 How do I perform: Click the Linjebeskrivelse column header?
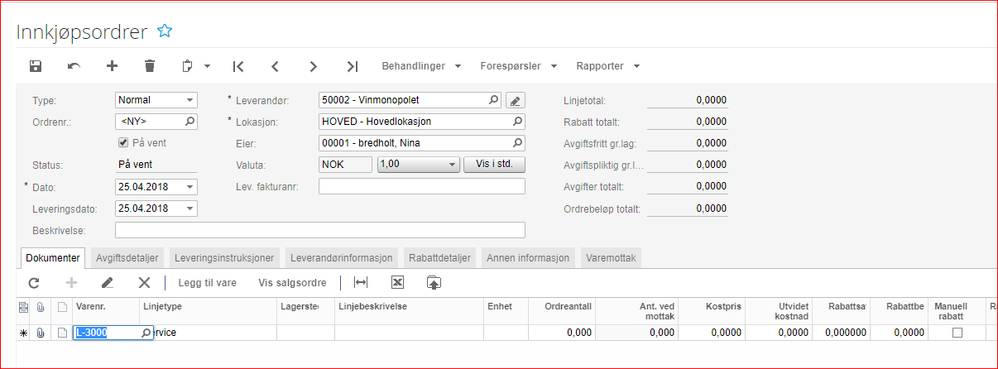click(x=409, y=311)
